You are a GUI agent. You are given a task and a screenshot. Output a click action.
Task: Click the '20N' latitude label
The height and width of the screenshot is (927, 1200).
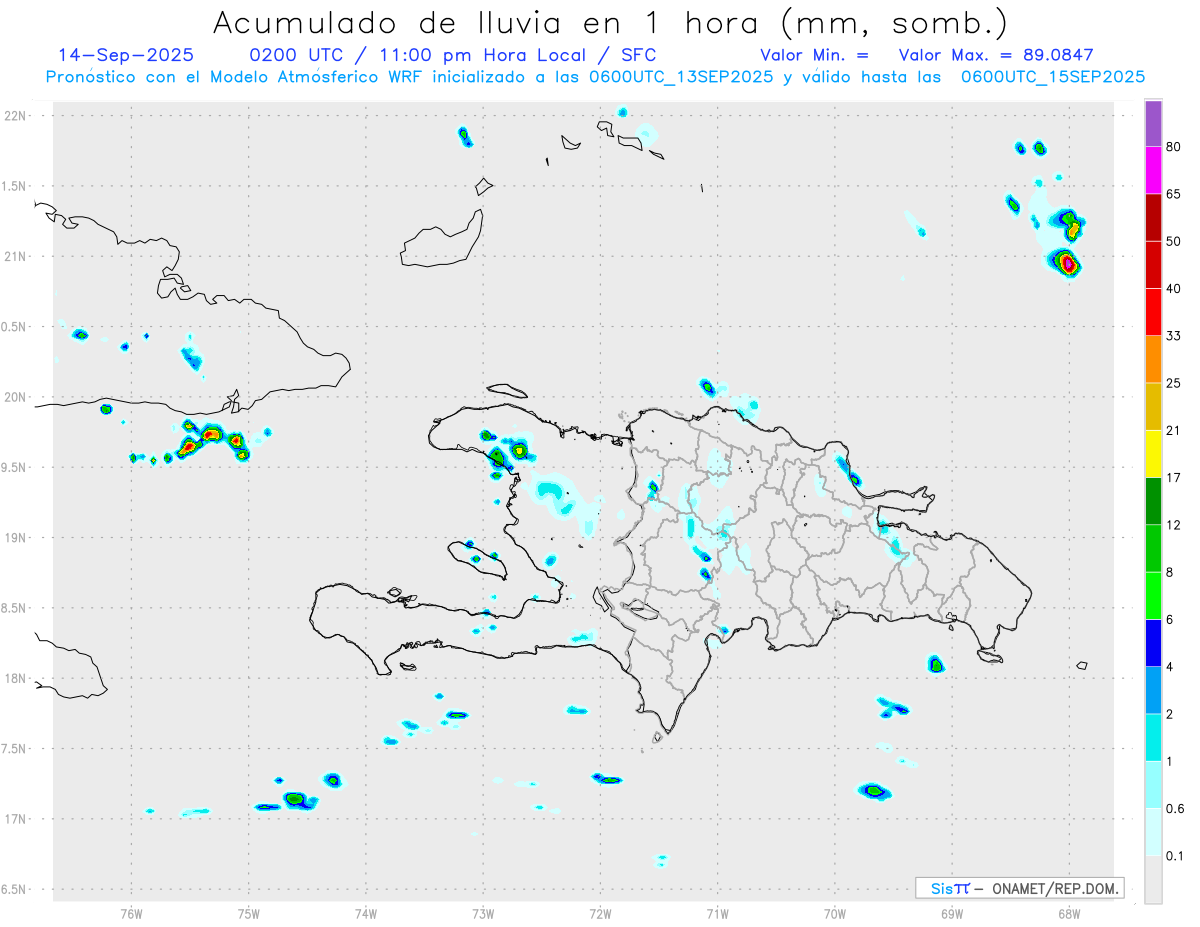[16, 397]
